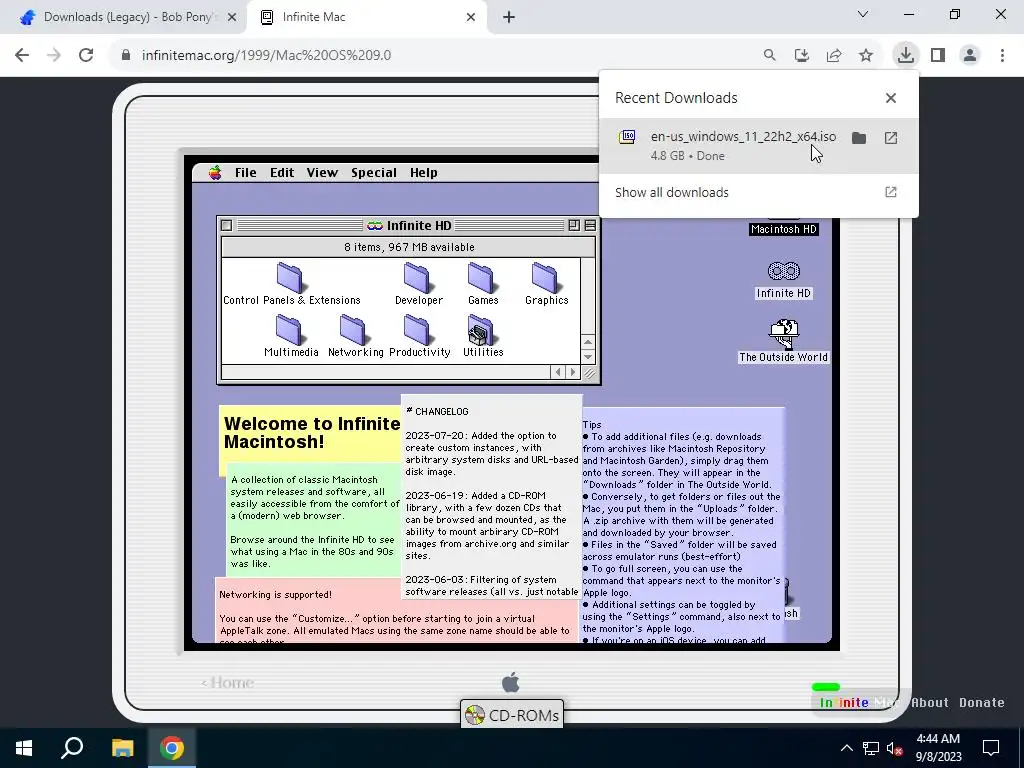Open the Utilities folder icon
The height and width of the screenshot is (768, 1024).
481,330
